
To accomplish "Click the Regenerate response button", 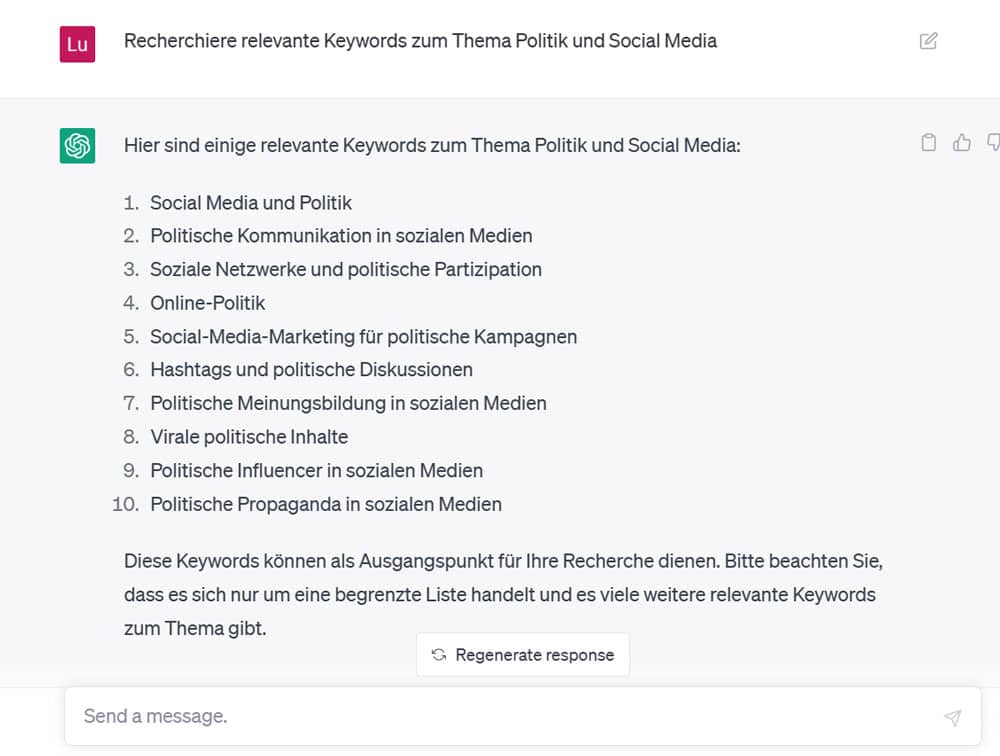I will 522,655.
